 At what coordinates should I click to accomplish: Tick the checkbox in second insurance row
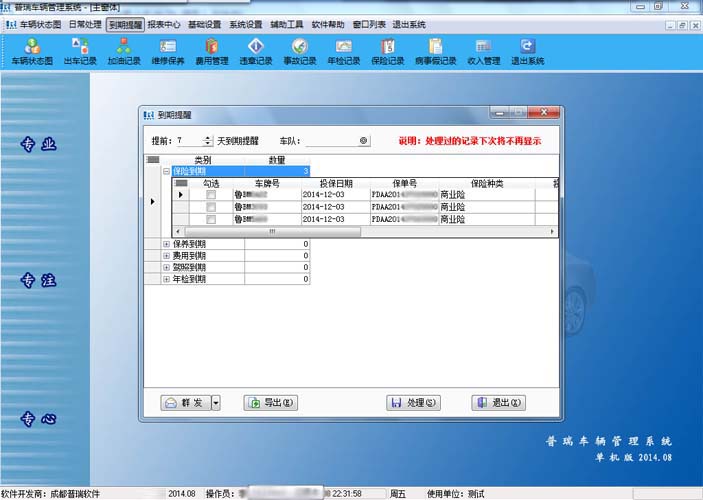[211, 207]
